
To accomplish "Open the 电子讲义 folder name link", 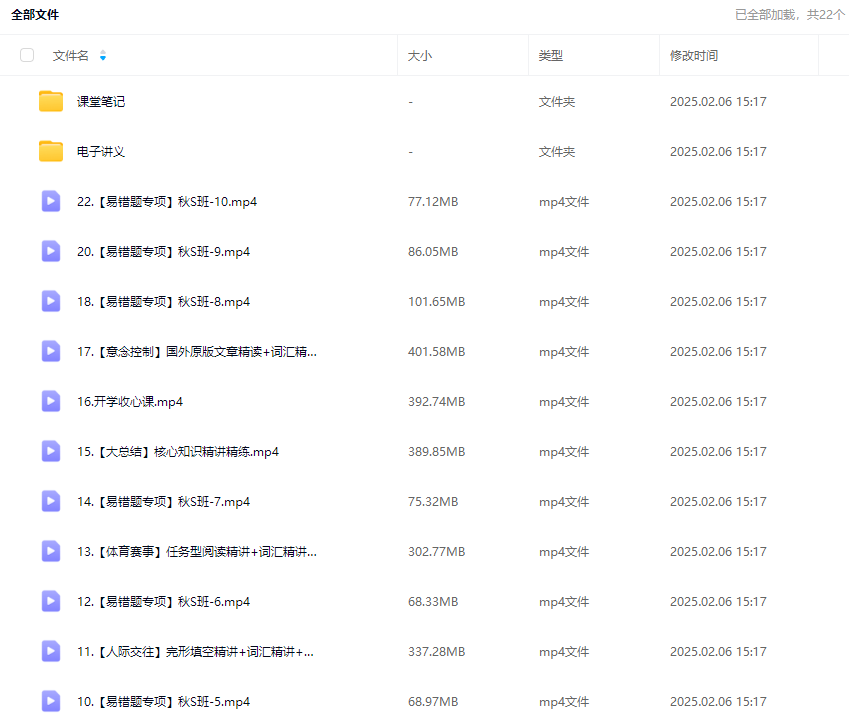I will (x=101, y=152).
